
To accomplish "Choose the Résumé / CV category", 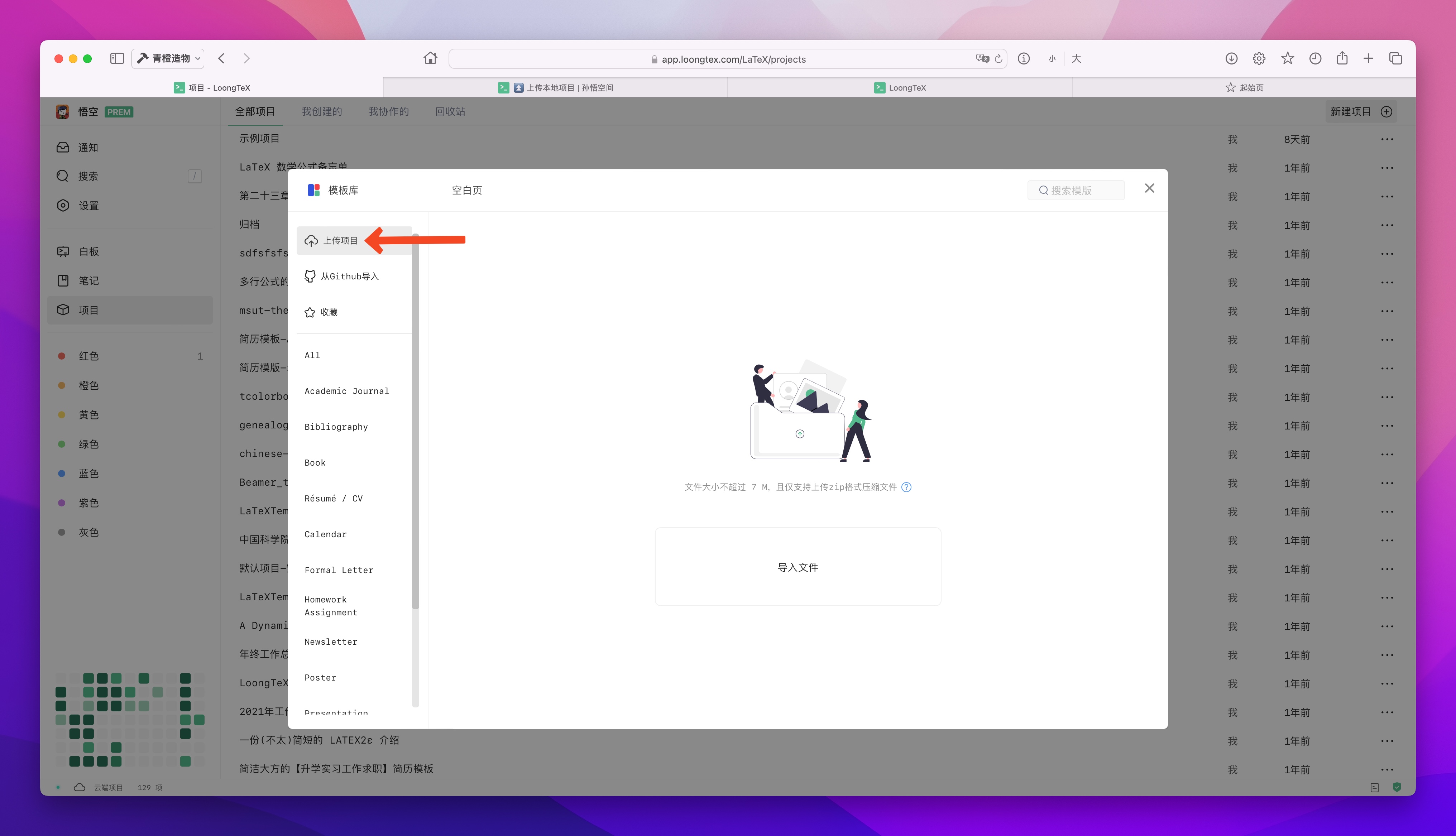I will tap(334, 498).
